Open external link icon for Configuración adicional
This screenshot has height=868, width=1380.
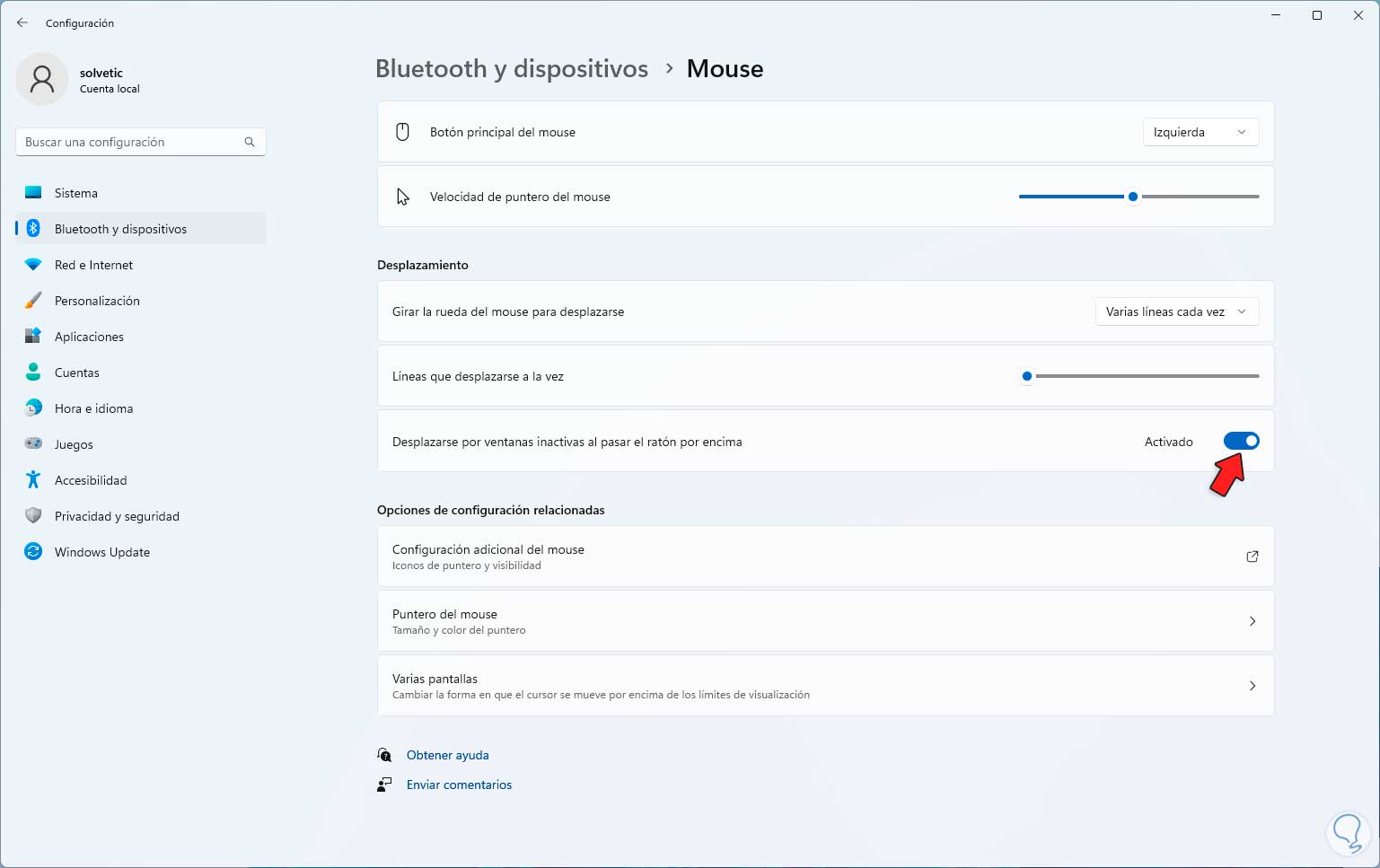point(1253,557)
